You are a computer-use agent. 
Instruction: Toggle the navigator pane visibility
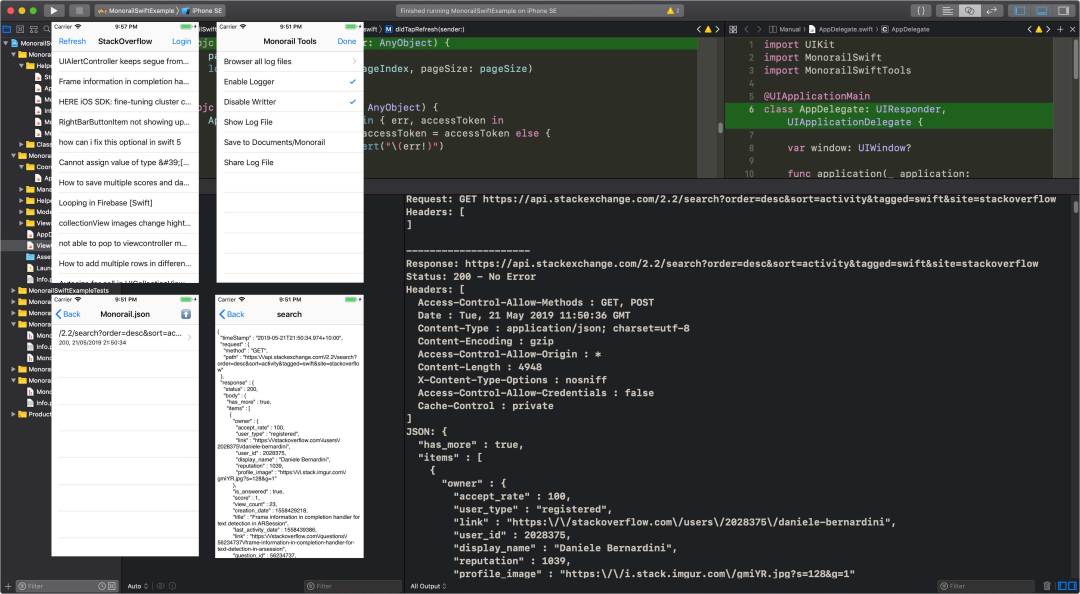tap(1020, 10)
